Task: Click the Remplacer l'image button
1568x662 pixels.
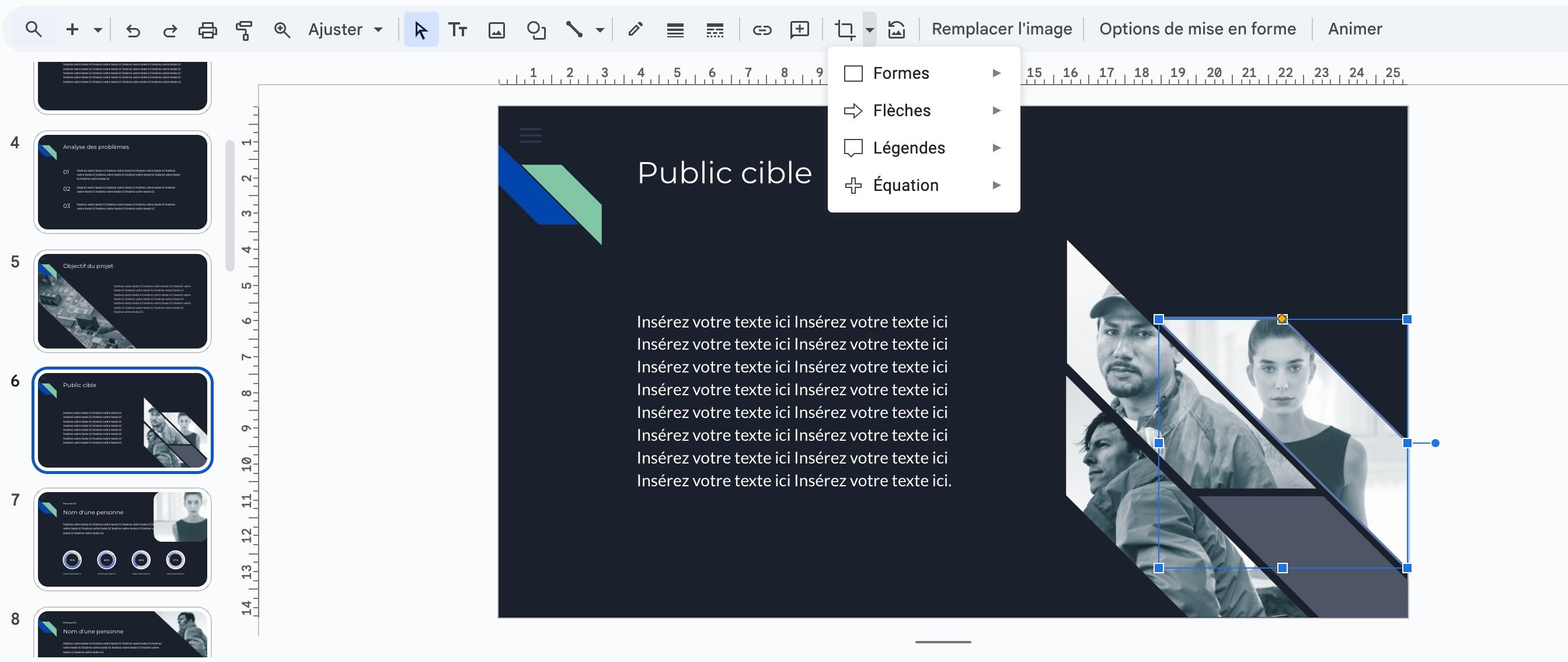Action: [x=1001, y=29]
